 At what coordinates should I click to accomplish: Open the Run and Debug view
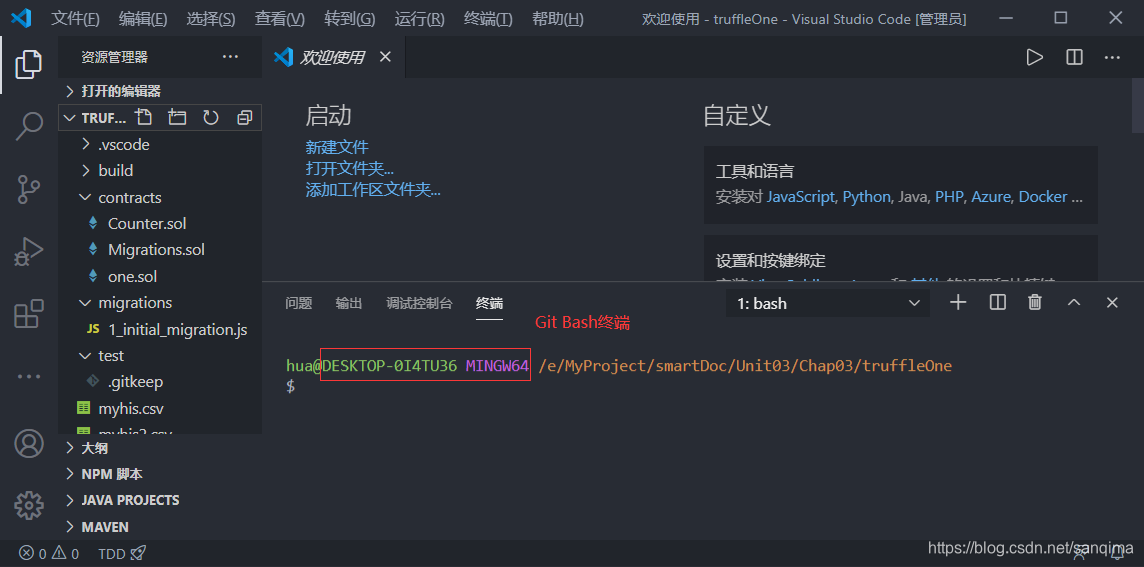(28, 252)
